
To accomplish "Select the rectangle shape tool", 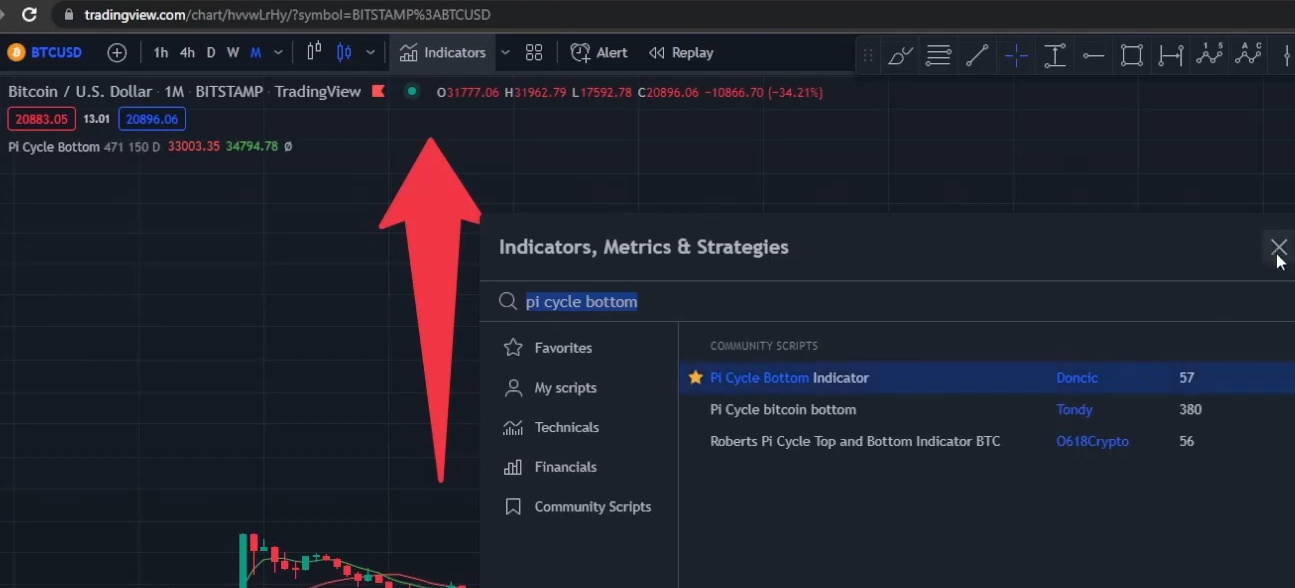I will 1132,56.
